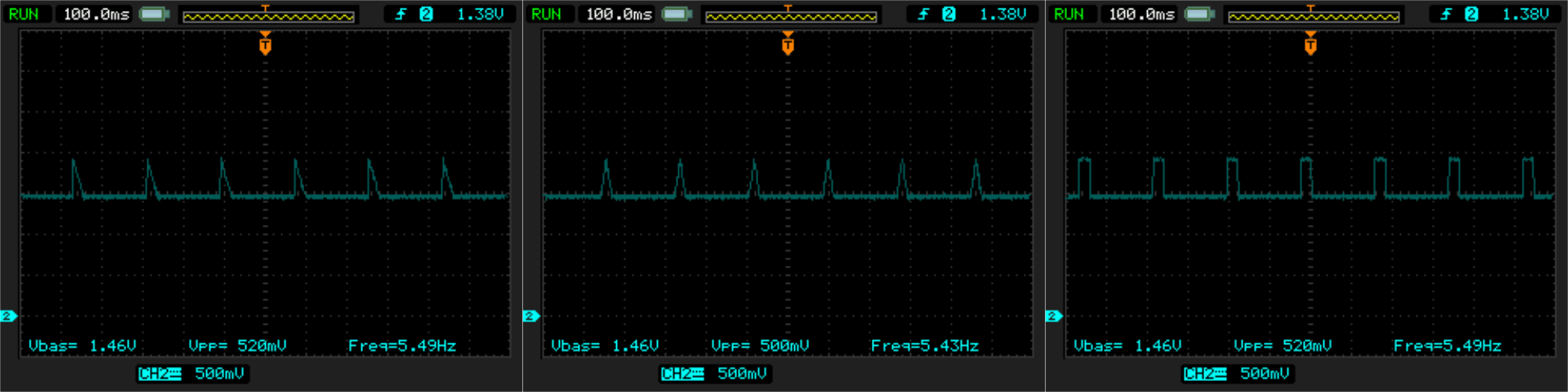
Task: Select the 100.0ms timebase on the middle screen
Action: [619, 14]
